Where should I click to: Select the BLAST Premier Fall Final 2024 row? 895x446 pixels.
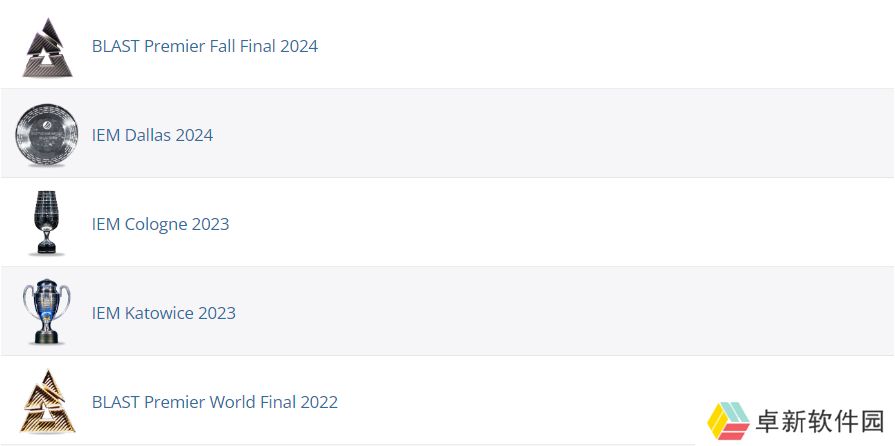[448, 44]
